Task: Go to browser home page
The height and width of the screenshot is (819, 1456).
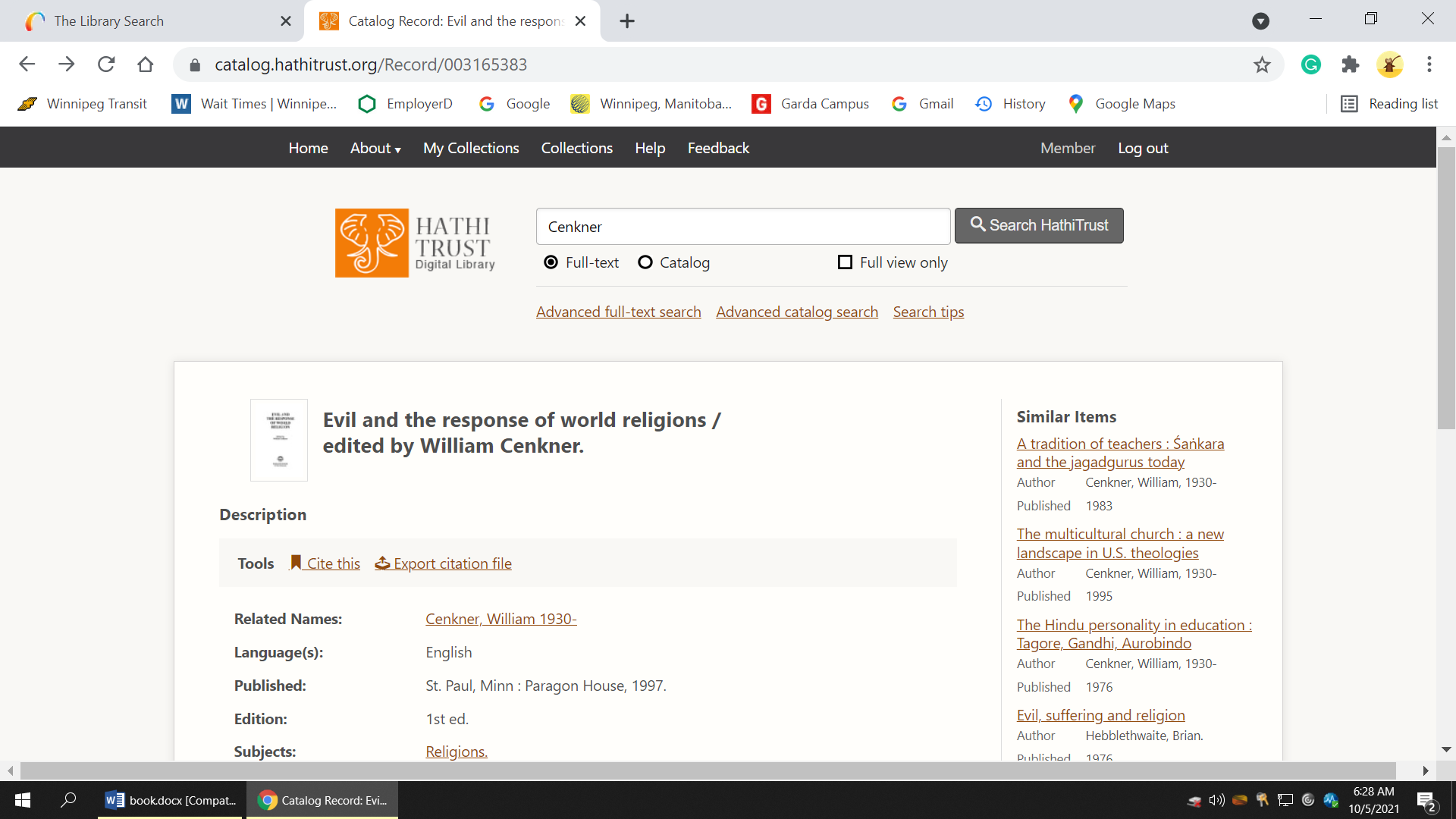Action: pyautogui.click(x=146, y=65)
